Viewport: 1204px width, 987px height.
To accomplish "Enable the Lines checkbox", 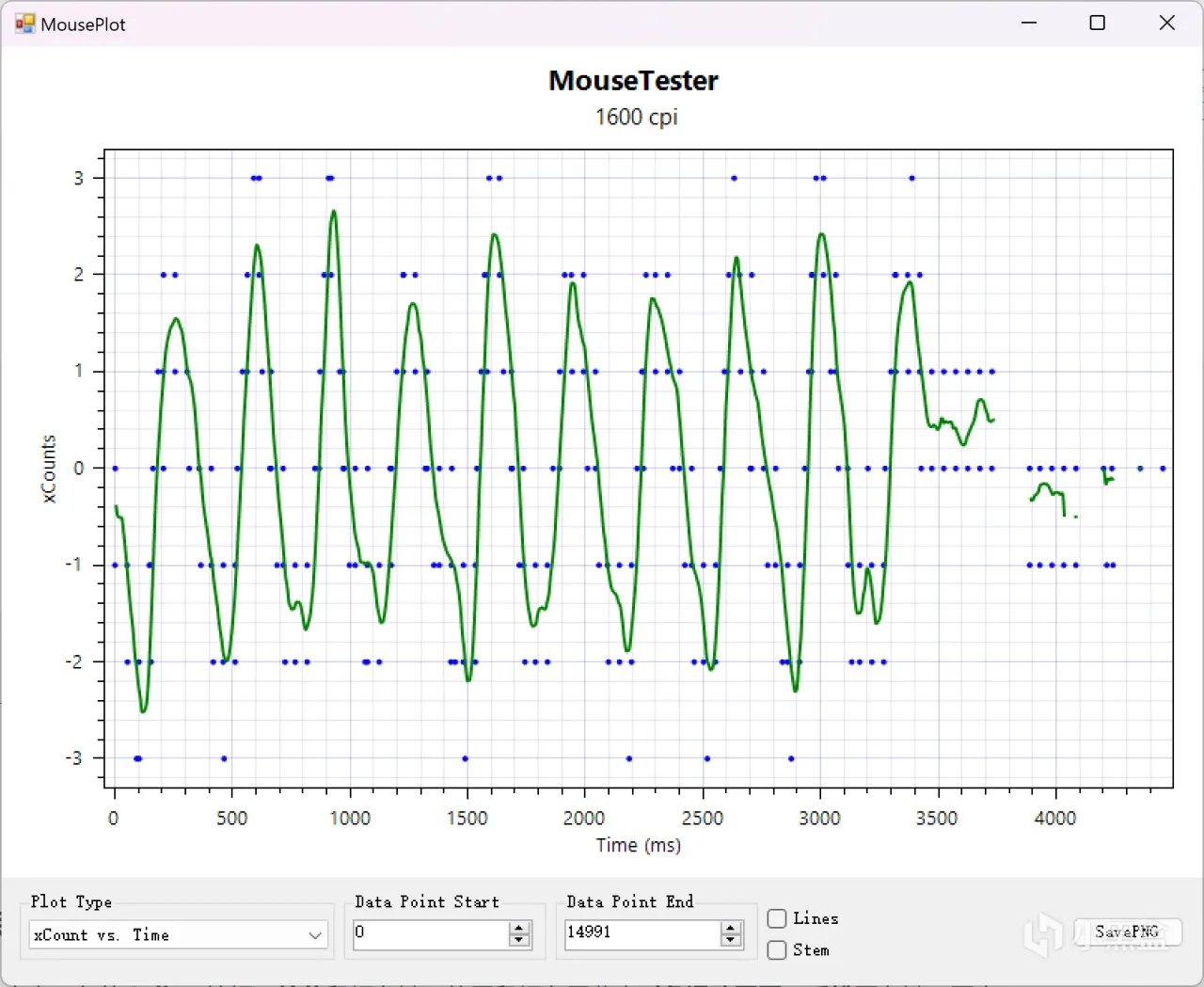I will pos(777,919).
